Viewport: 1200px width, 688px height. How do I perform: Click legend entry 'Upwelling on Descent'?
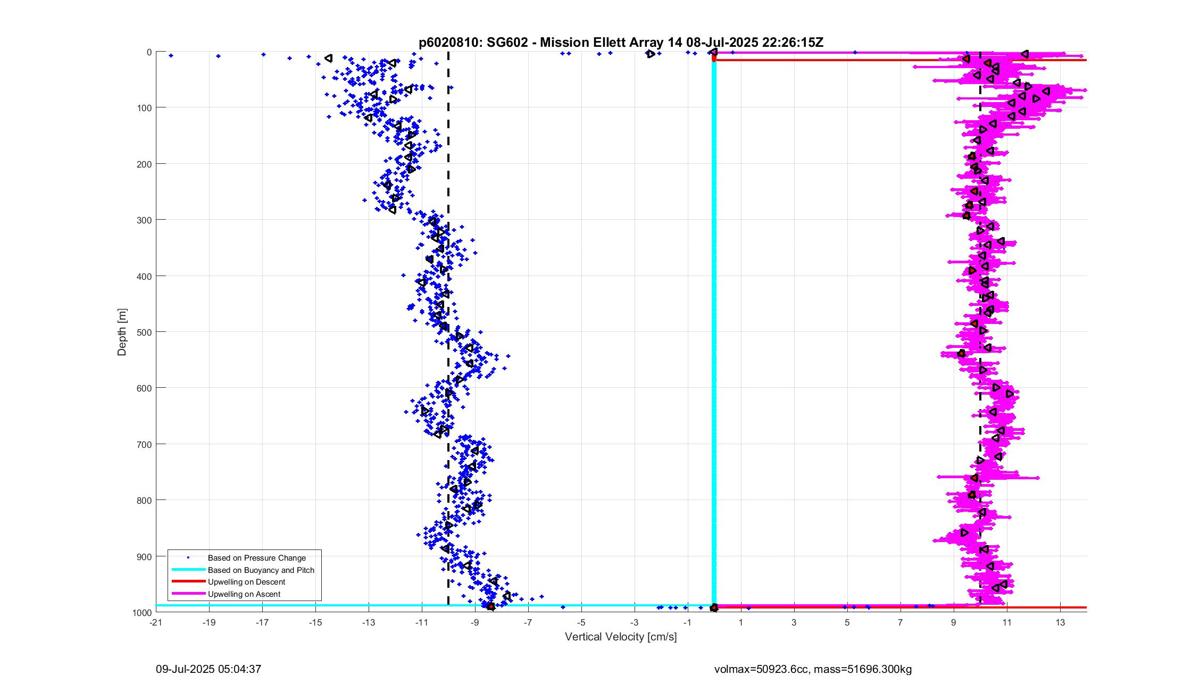coord(246,581)
